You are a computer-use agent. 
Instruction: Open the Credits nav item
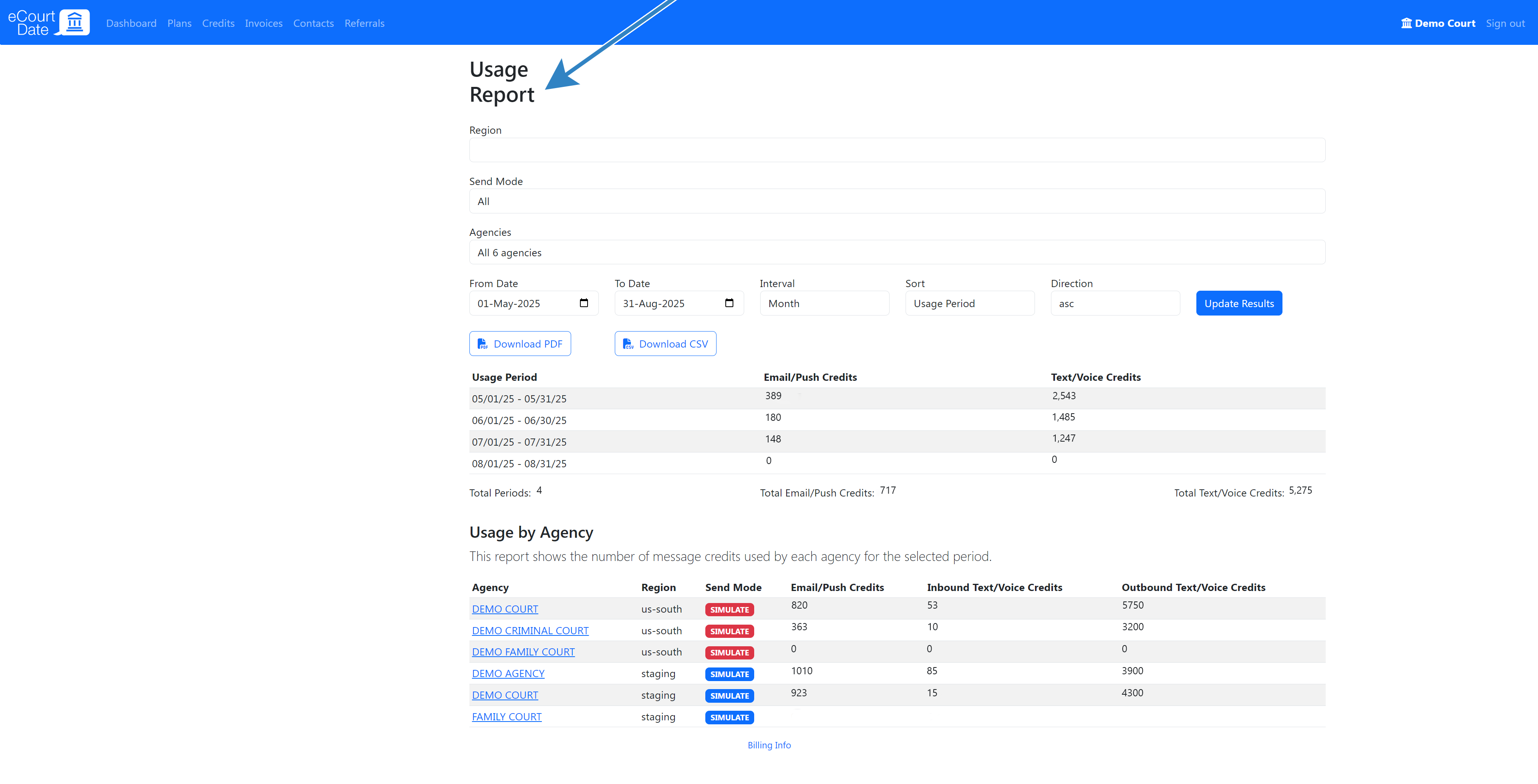point(218,23)
